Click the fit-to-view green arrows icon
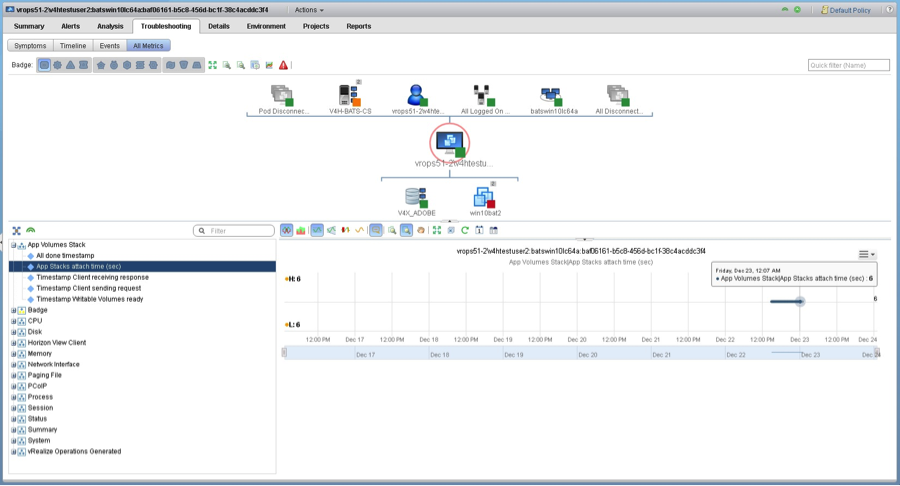This screenshot has height=486, width=900. coord(213,65)
